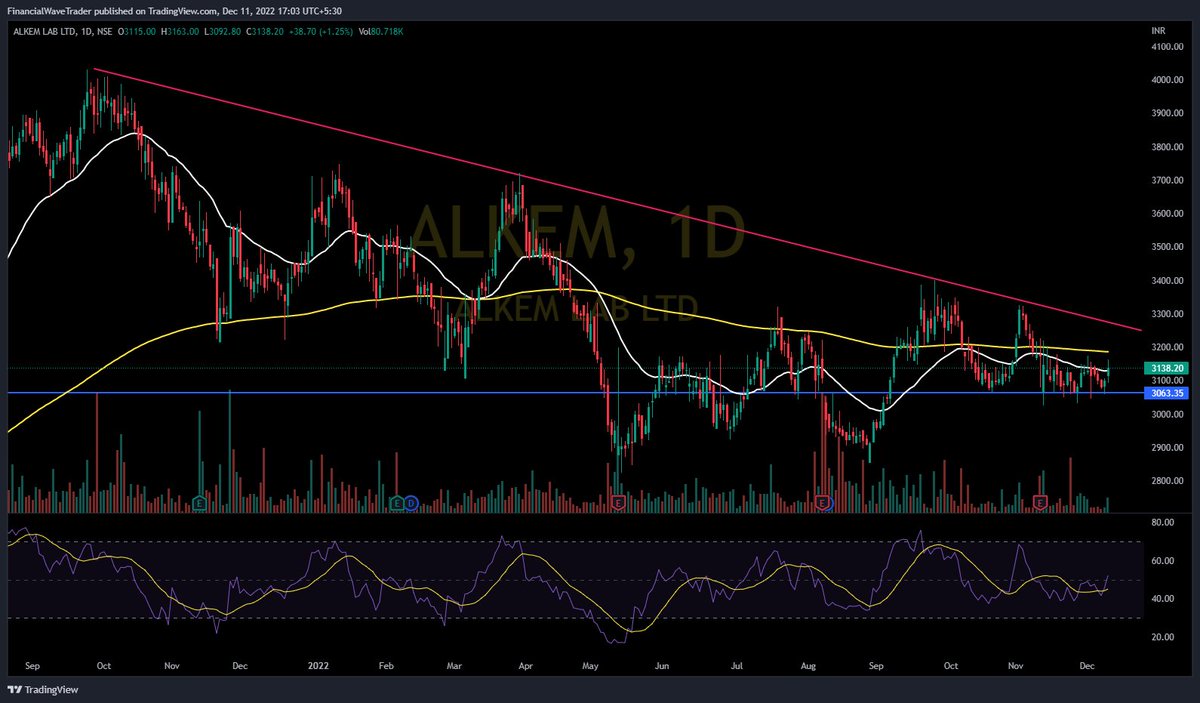This screenshot has width=1200, height=703.
Task: Click the 4100.00 price axis label
Action: (x=1166, y=47)
